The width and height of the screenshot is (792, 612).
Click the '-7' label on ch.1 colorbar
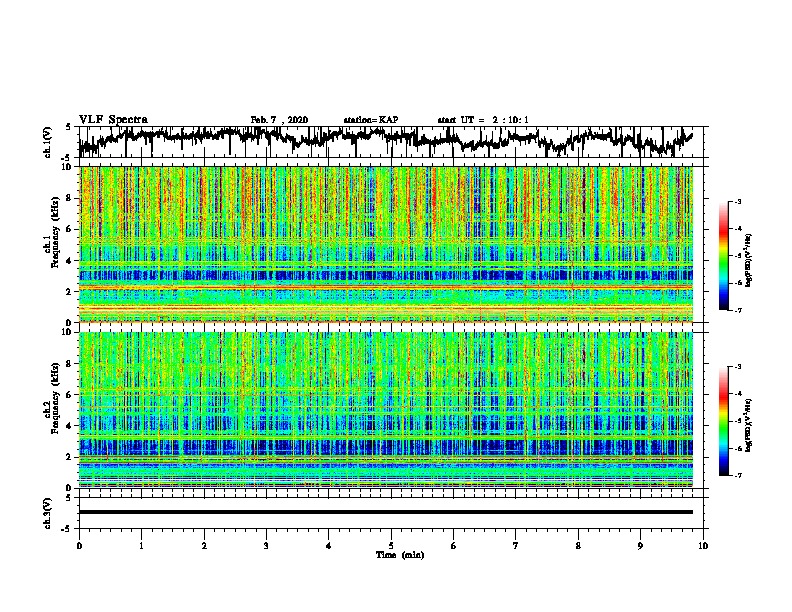pos(737,311)
